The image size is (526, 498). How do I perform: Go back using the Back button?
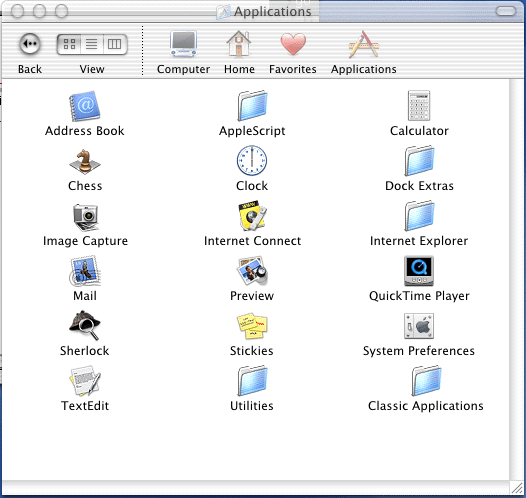point(30,44)
